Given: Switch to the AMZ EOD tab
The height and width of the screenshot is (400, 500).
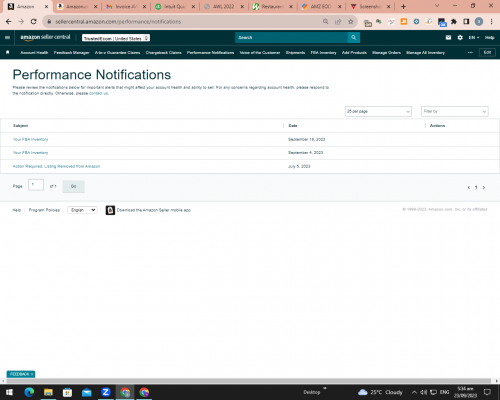Looking at the screenshot, I should tap(321, 7).
